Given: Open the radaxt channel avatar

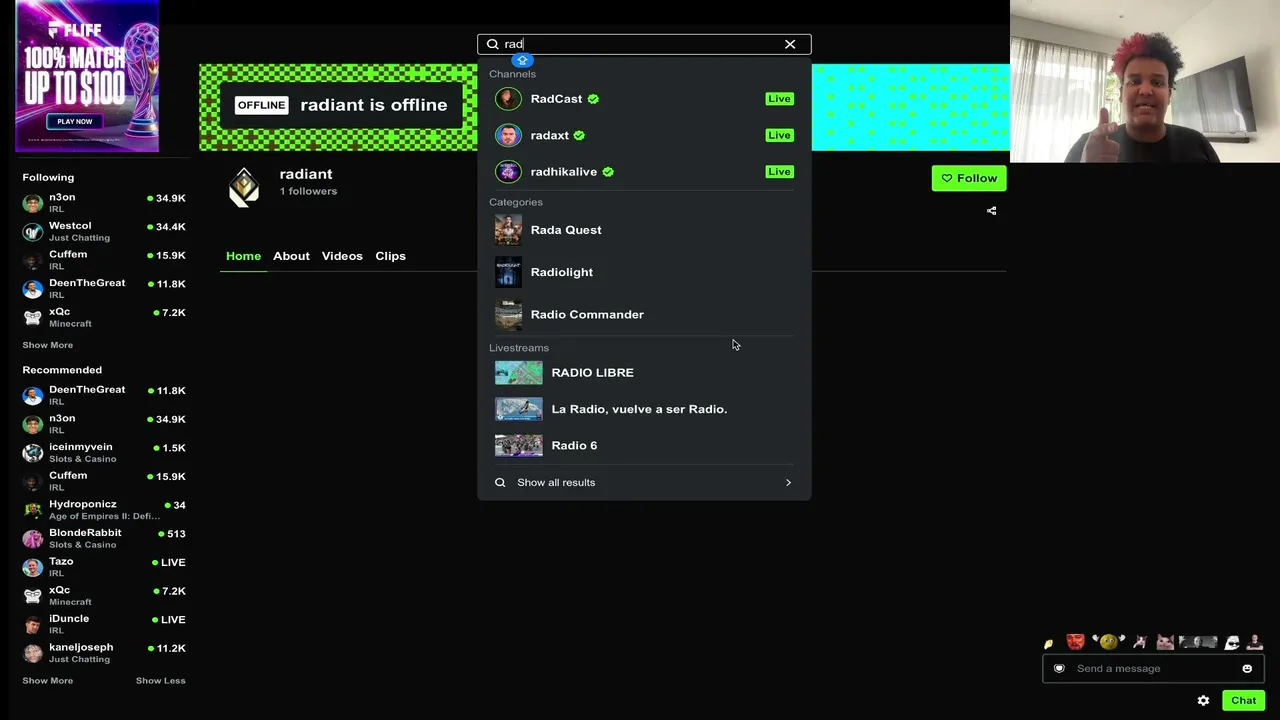Looking at the screenshot, I should point(508,135).
